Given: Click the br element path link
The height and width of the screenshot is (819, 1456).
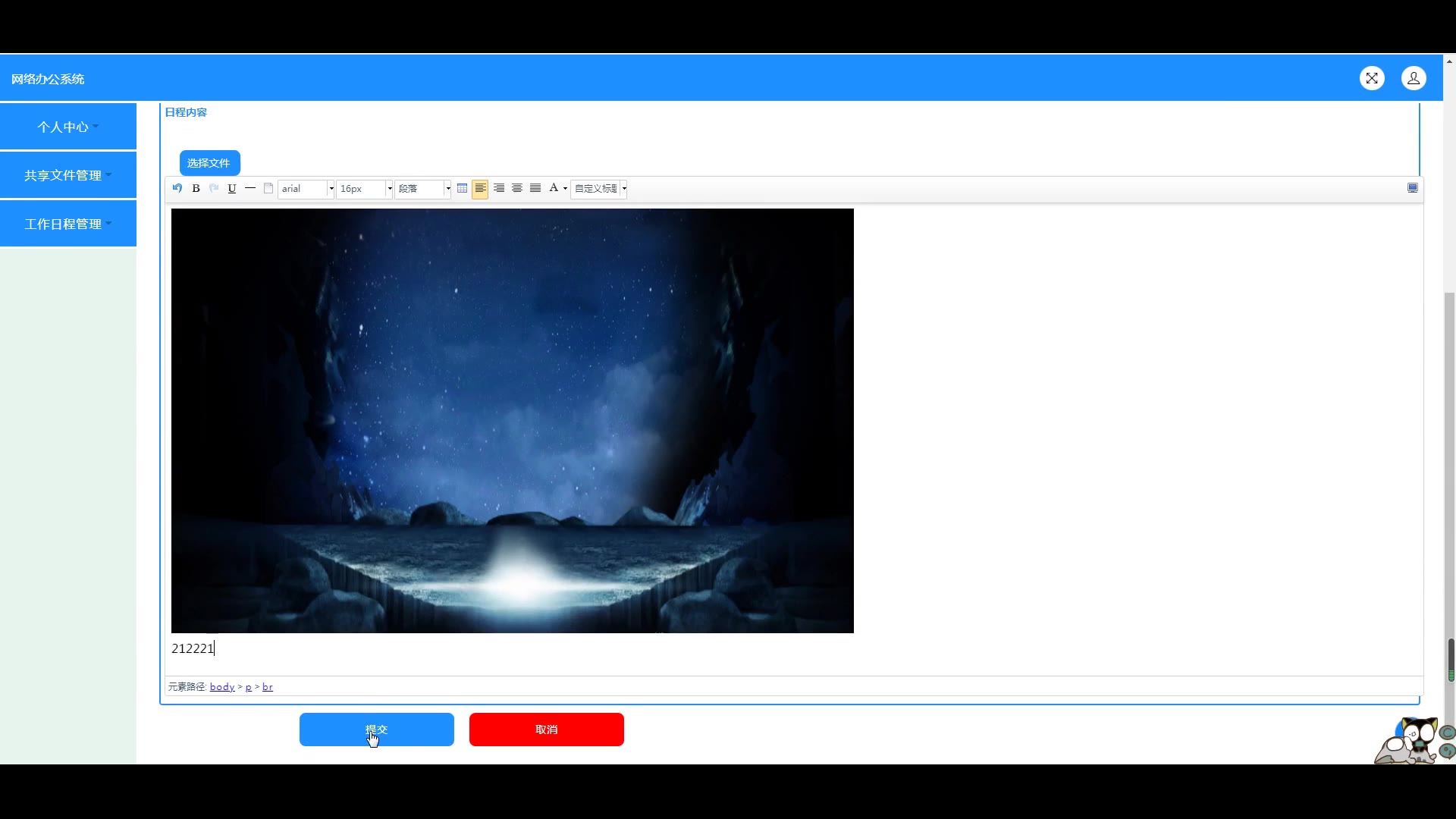Looking at the screenshot, I should tap(268, 687).
